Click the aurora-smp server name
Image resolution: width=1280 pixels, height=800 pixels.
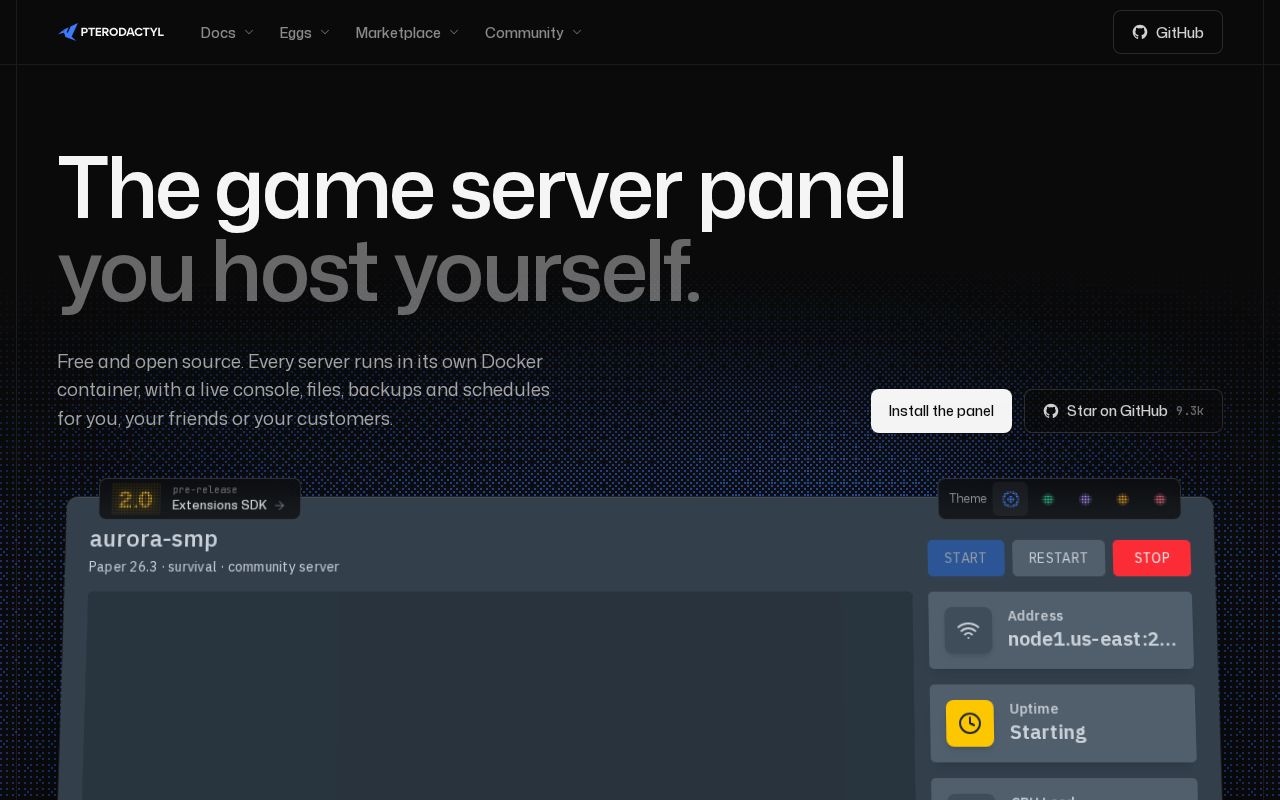tap(154, 539)
